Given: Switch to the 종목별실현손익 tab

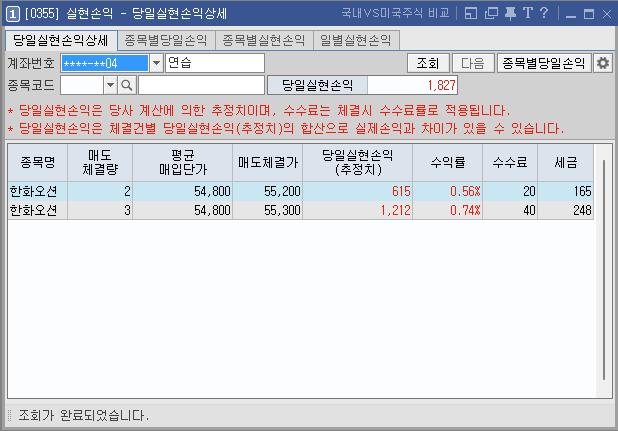Looking at the screenshot, I should click(x=264, y=40).
